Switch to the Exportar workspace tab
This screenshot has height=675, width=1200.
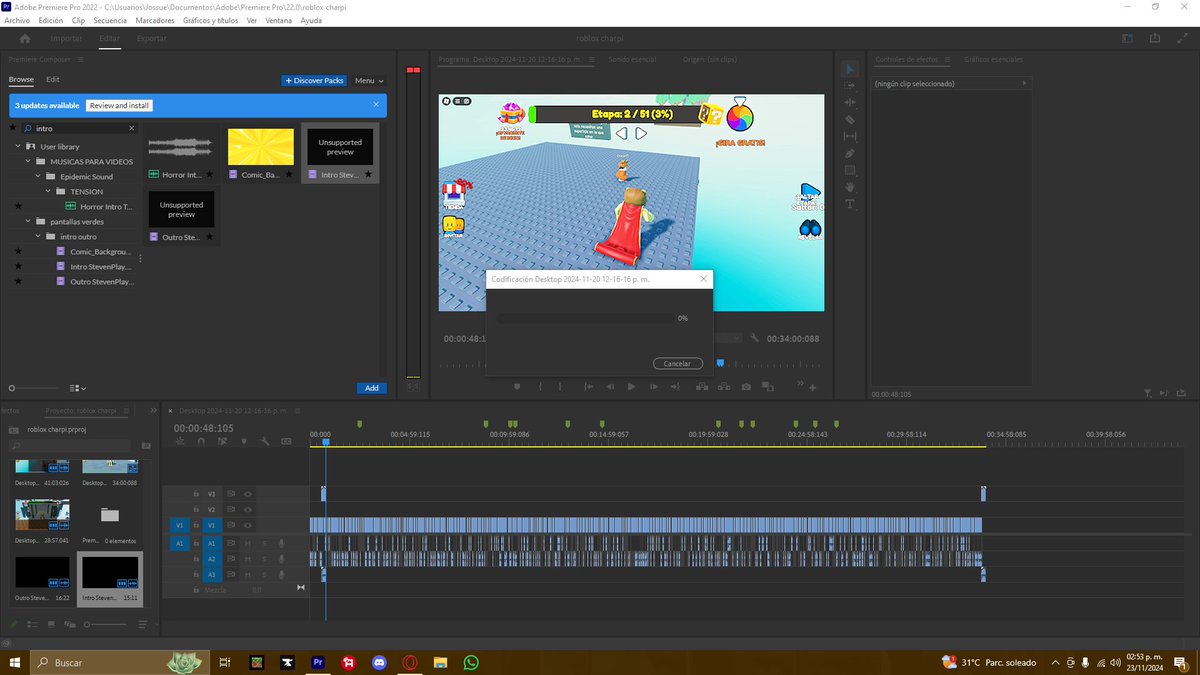coord(152,38)
